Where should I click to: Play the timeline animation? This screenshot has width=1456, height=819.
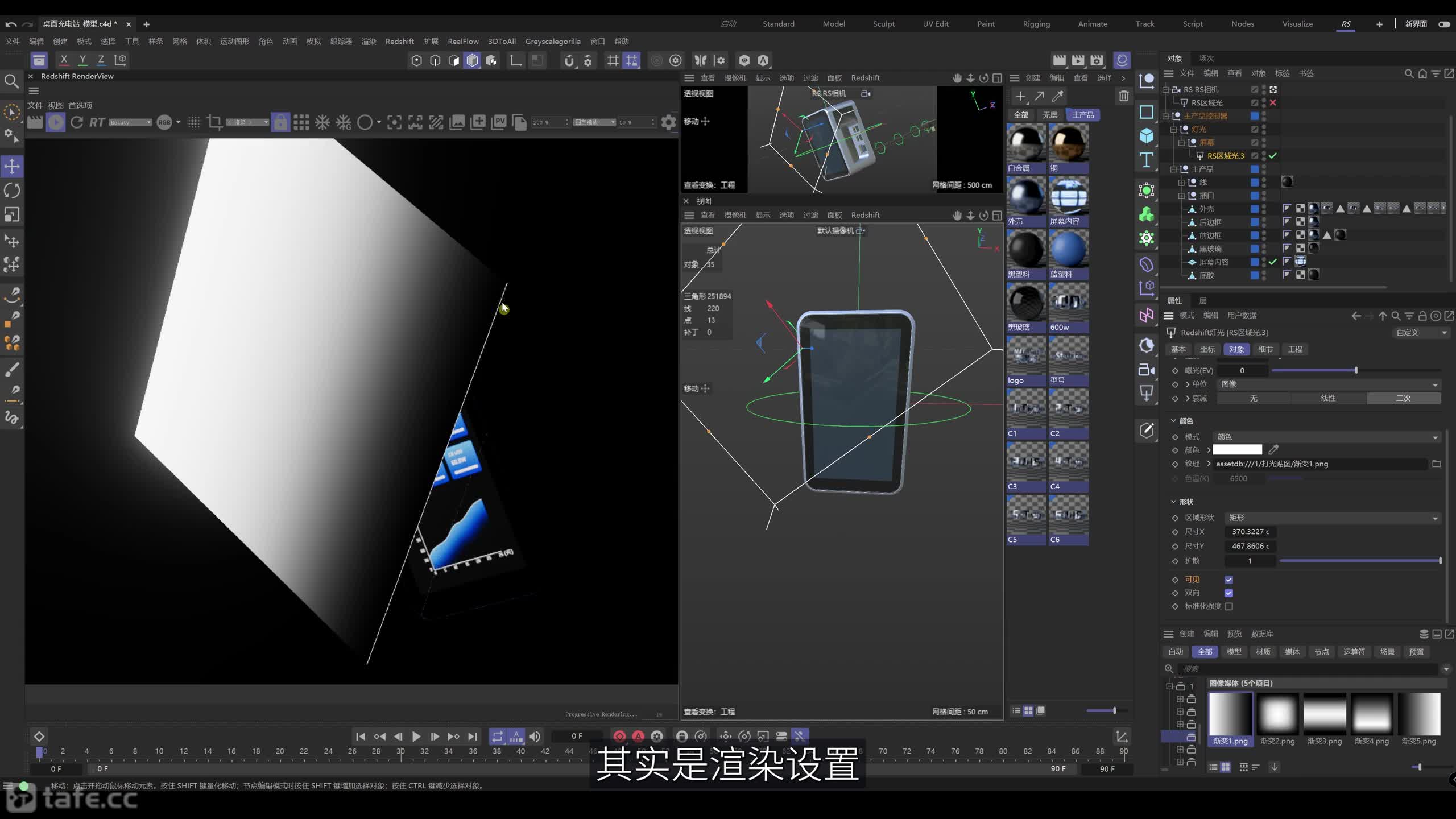coord(416,737)
